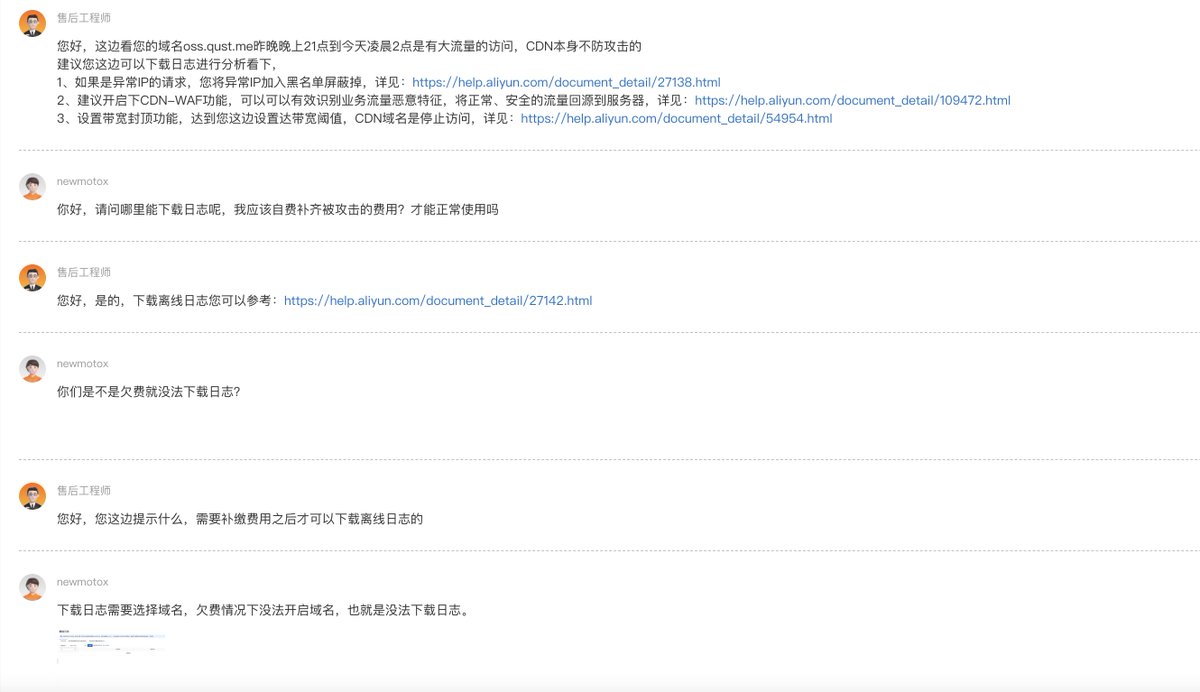Select the first 售后工程师 name label
The image size is (1200, 692).
coord(84,18)
